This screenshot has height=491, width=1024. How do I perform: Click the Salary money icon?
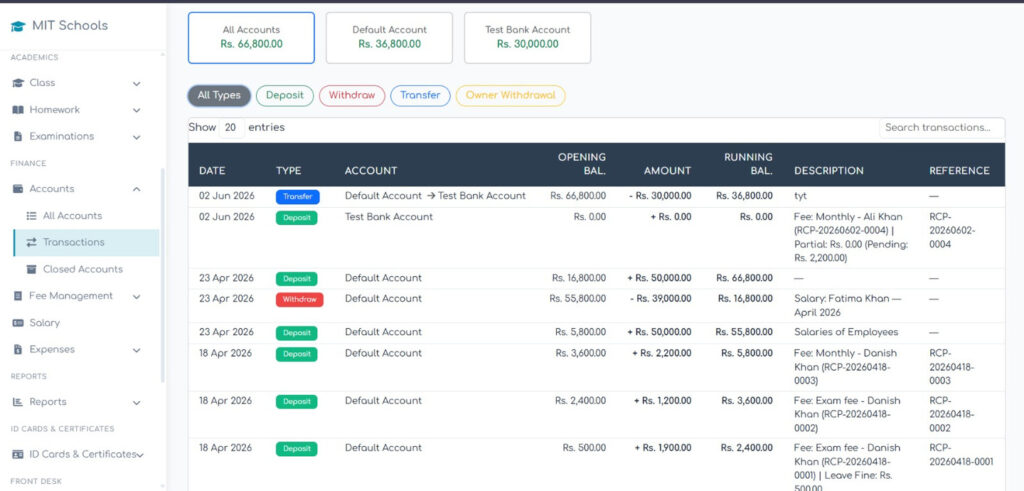18,323
